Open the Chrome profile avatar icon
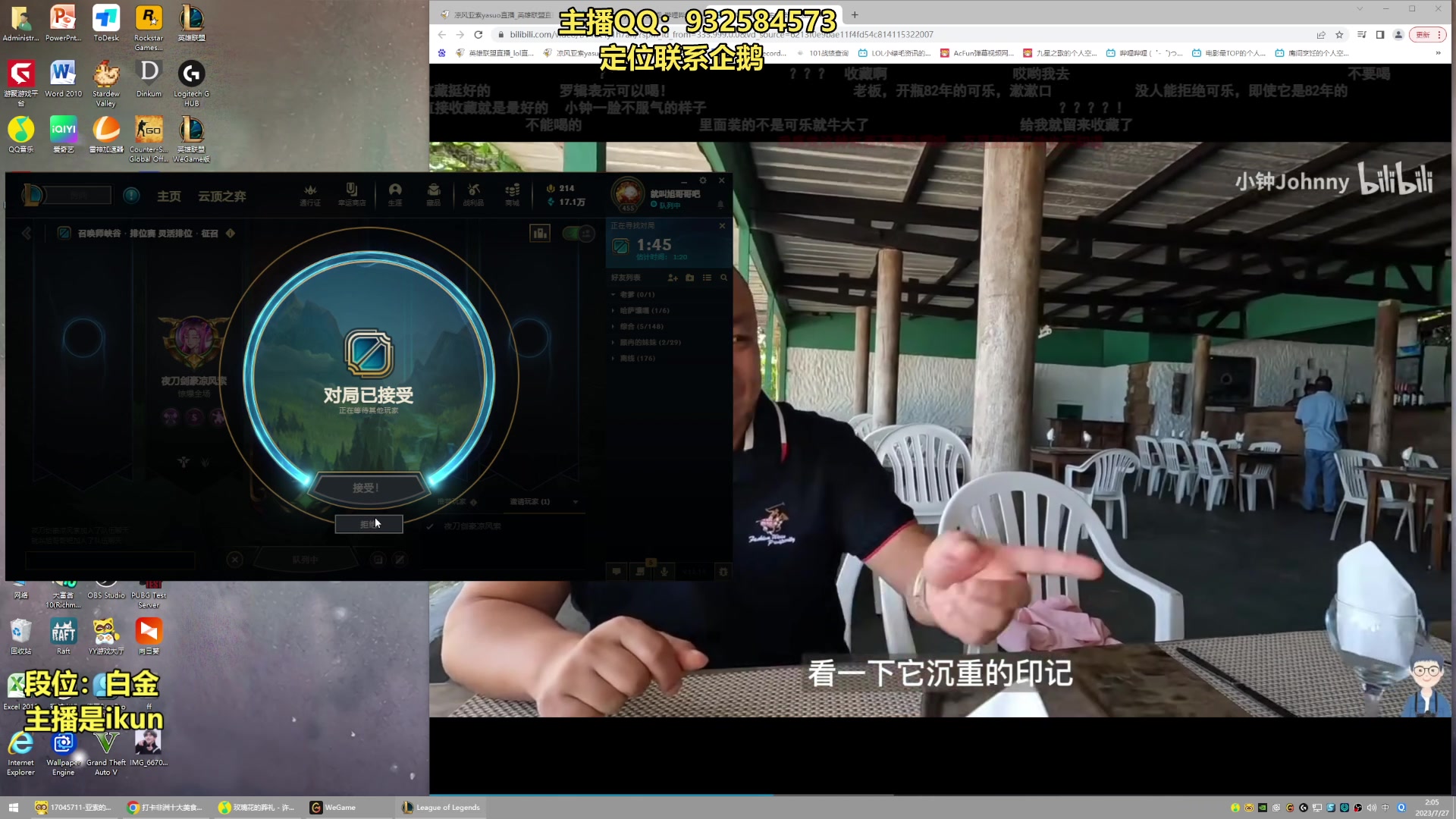The width and height of the screenshot is (1456, 819). 1398,35
